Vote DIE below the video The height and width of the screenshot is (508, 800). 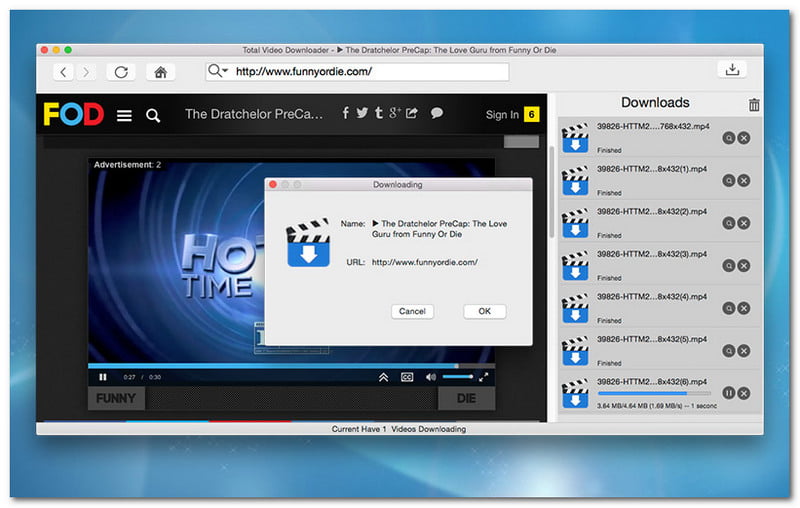[466, 398]
